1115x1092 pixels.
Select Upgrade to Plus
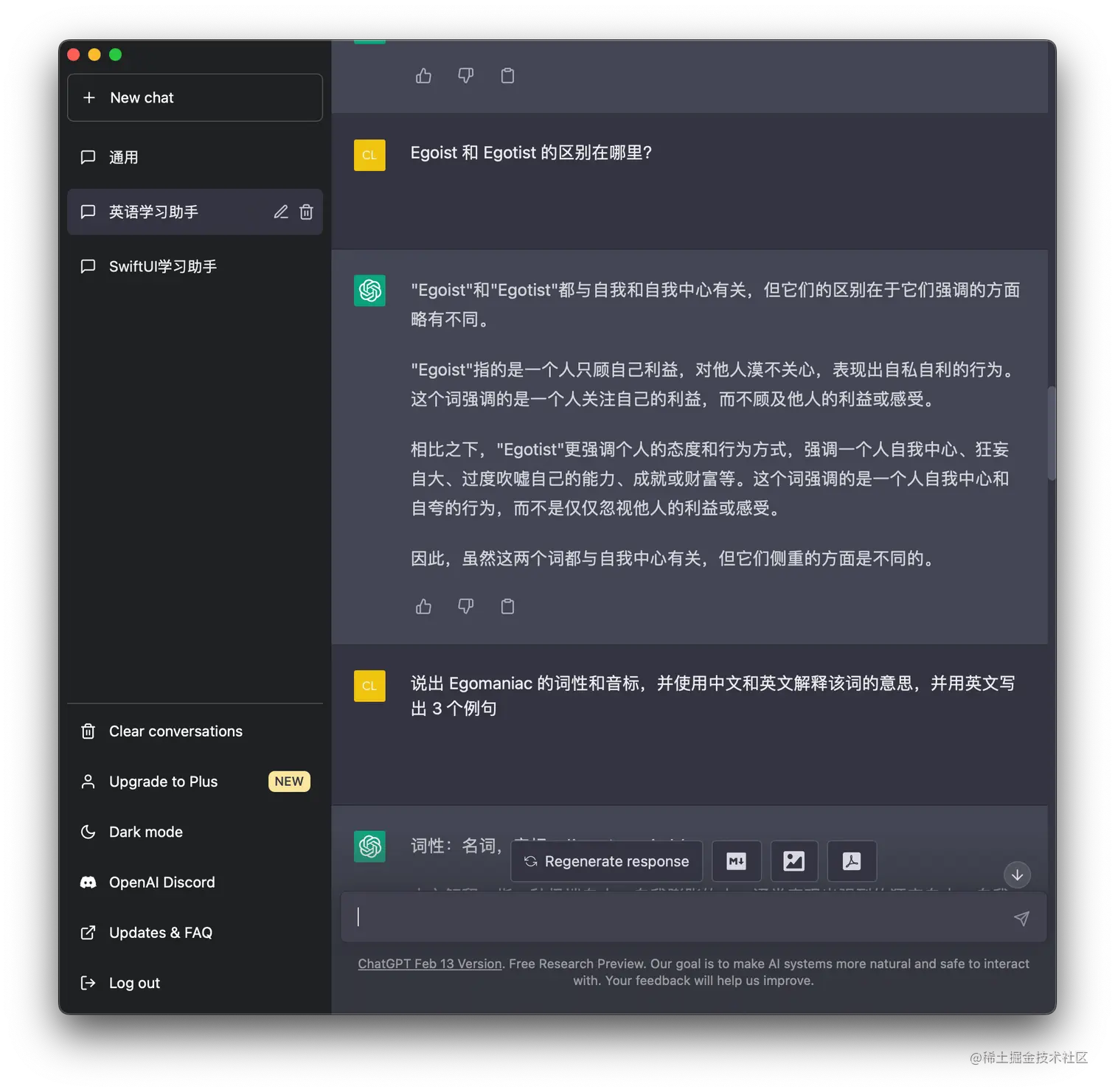195,782
